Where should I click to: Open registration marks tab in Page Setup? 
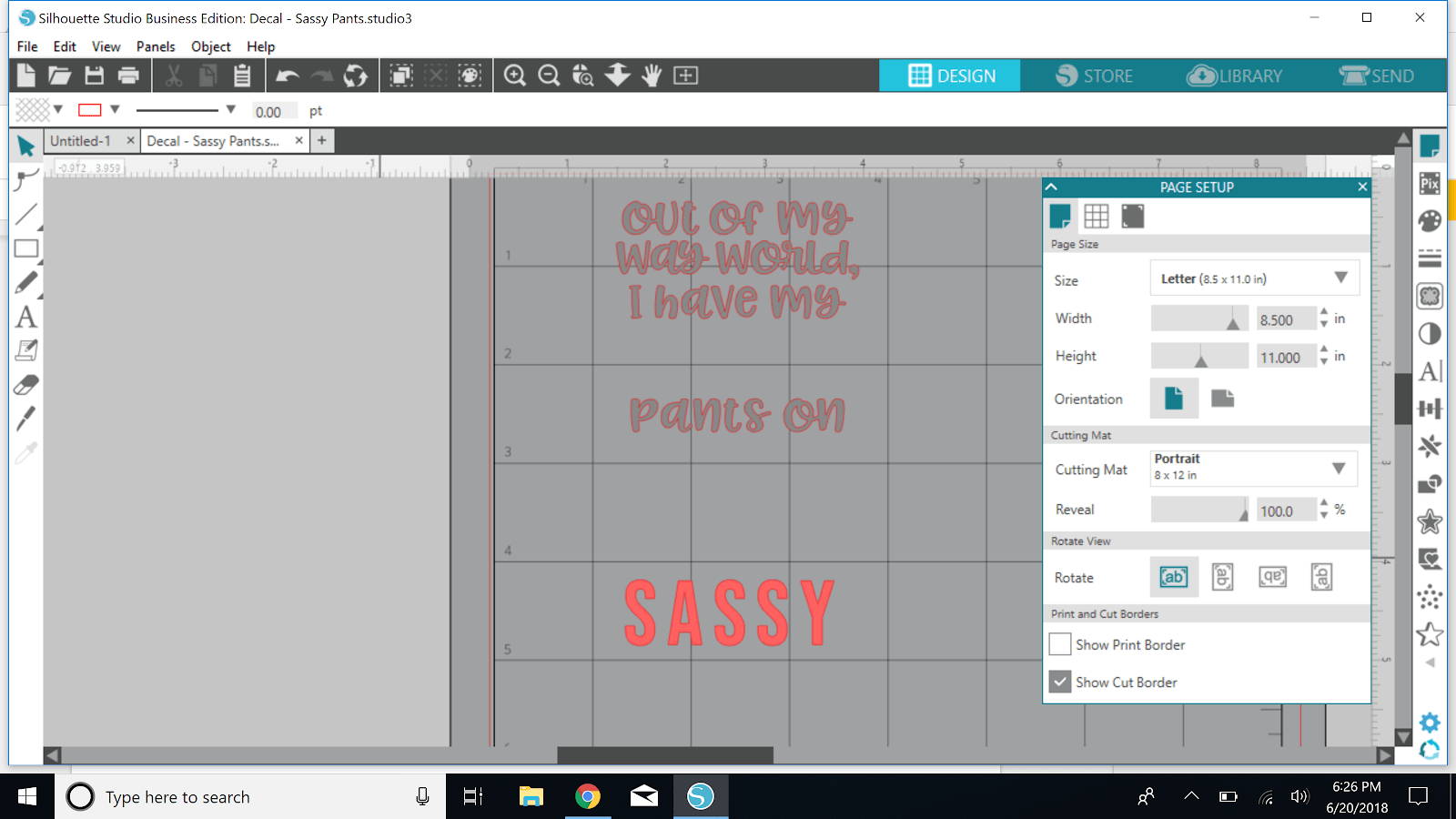click(x=1133, y=217)
